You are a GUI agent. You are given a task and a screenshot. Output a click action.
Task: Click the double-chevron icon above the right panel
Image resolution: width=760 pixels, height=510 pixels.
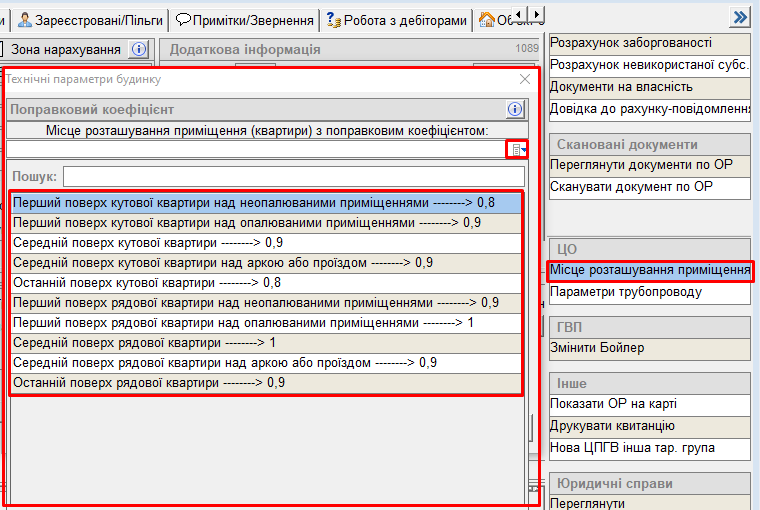point(740,17)
